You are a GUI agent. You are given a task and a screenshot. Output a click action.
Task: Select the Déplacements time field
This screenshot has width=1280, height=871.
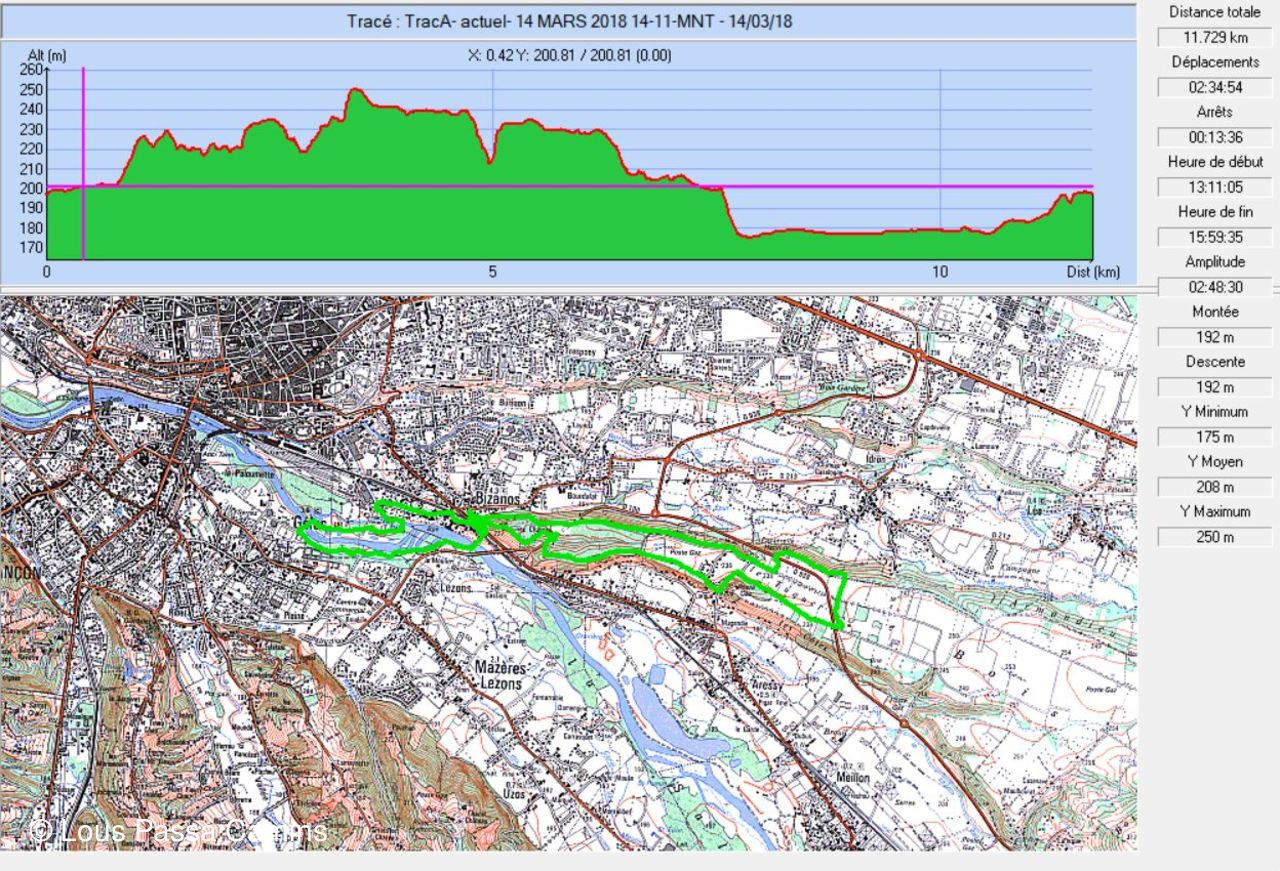click(x=1214, y=88)
